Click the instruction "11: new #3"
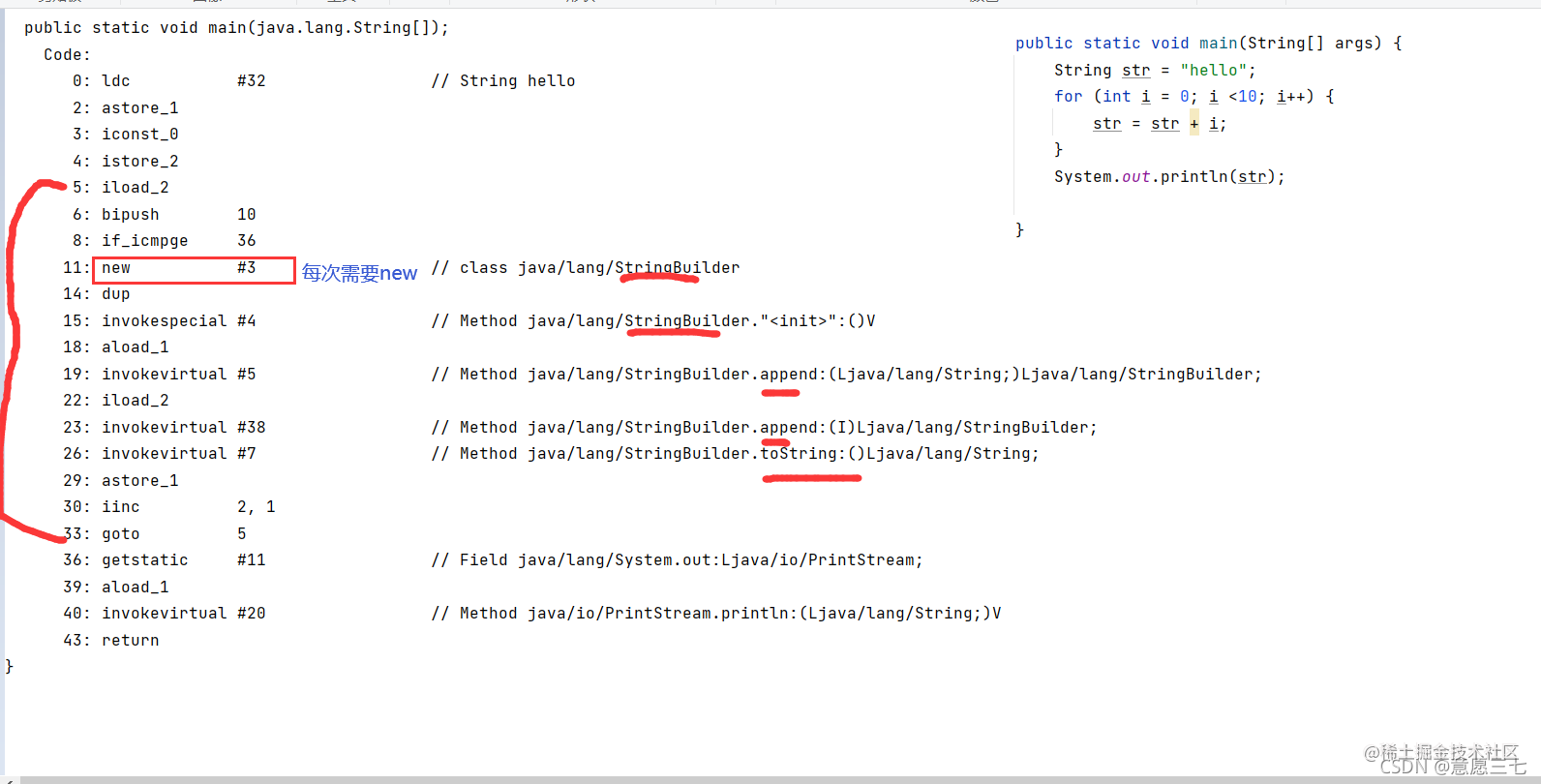 [160, 268]
